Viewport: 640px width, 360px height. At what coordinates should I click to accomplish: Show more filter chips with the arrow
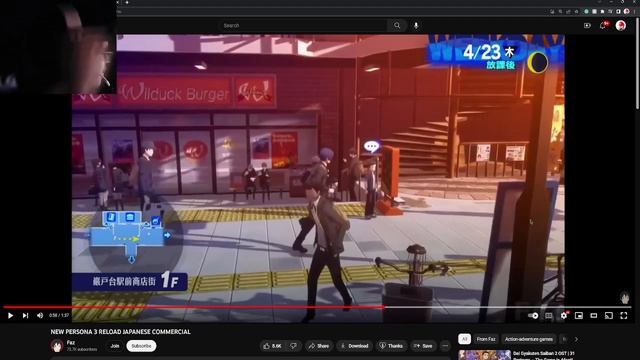[576, 339]
